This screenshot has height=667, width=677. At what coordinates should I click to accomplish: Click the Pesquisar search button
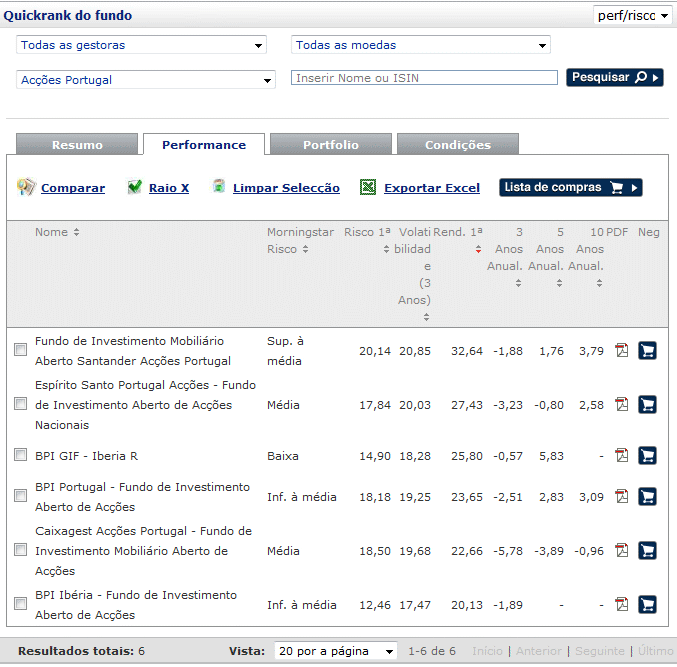pos(615,77)
